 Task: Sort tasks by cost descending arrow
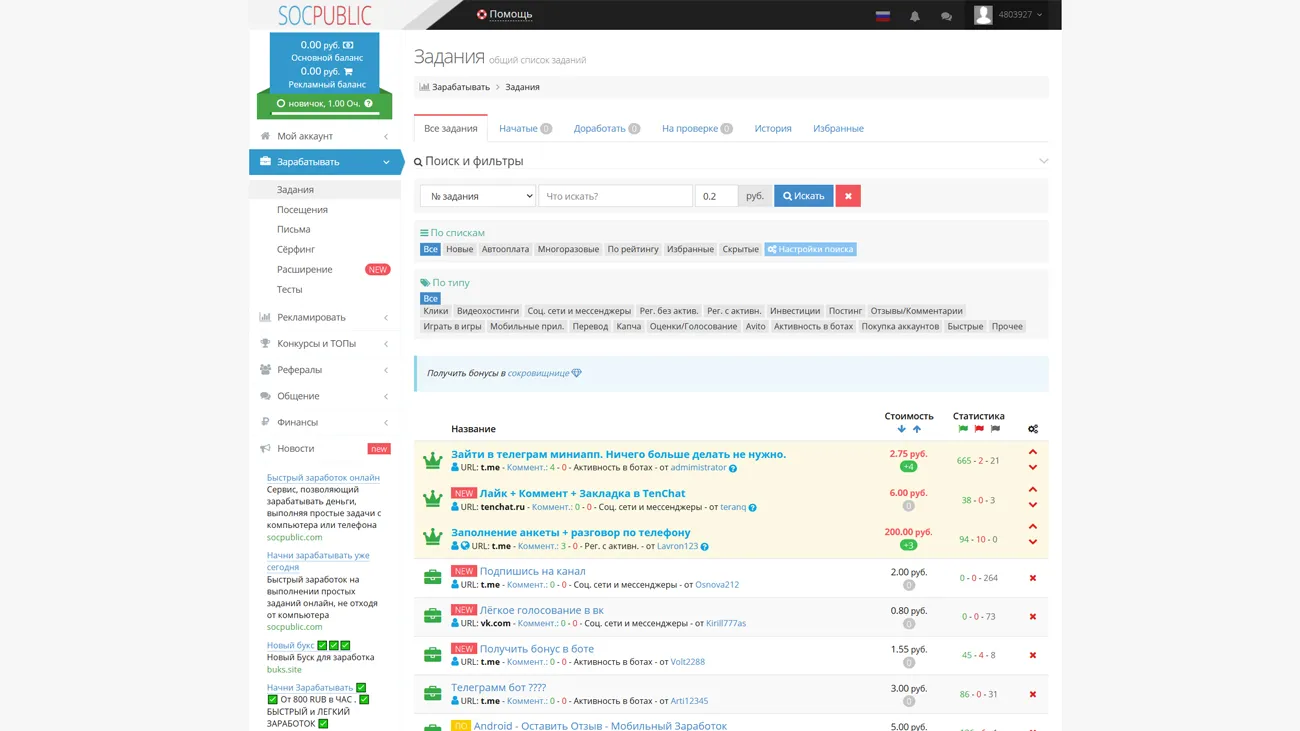[x=901, y=429]
